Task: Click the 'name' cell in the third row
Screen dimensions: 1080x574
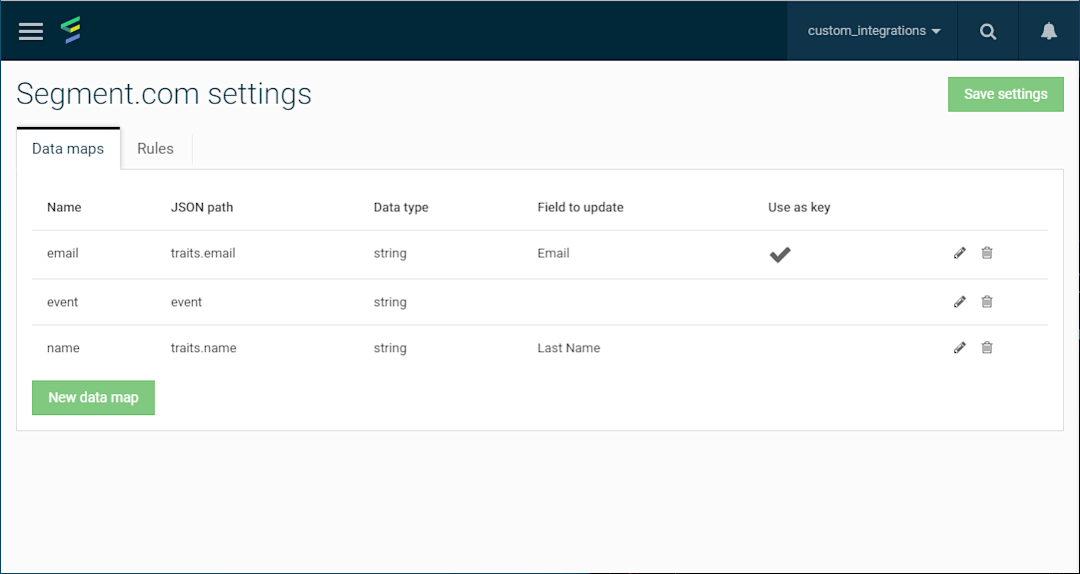Action: click(x=63, y=349)
